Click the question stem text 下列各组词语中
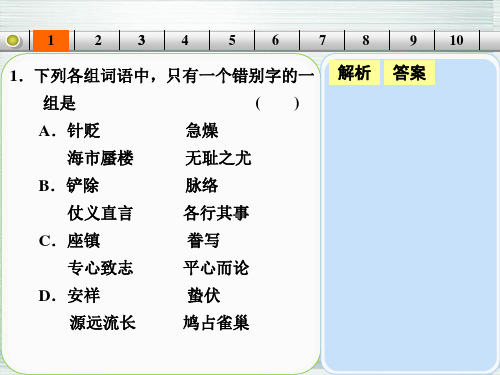 tap(92, 76)
